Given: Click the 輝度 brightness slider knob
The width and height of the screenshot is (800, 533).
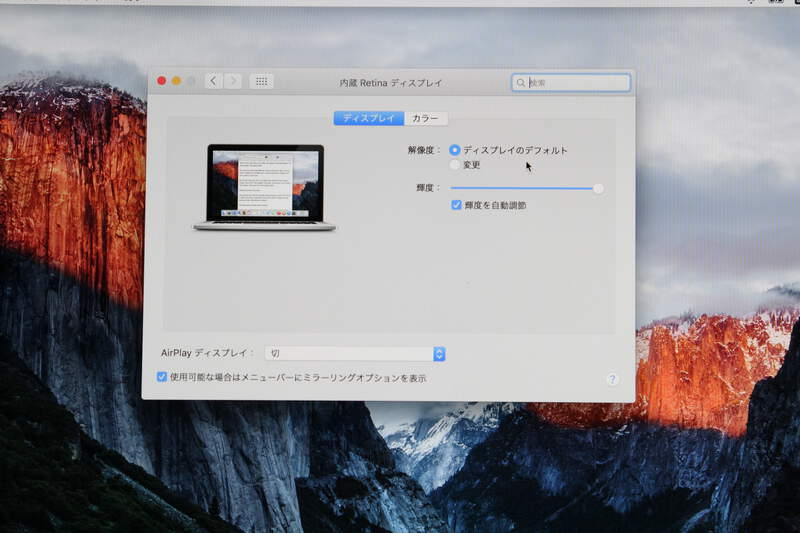Looking at the screenshot, I should [x=598, y=189].
